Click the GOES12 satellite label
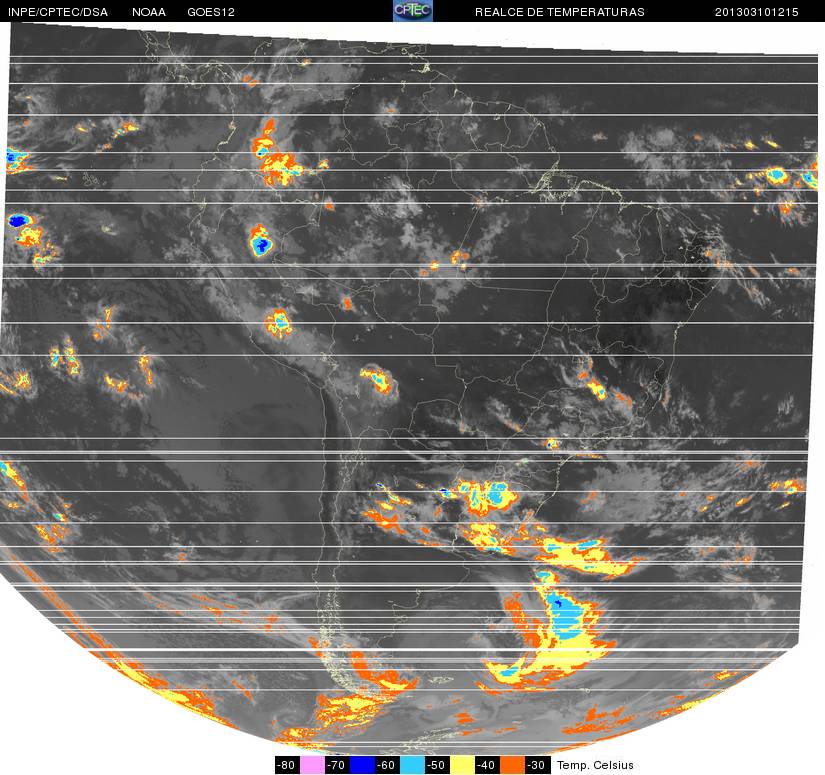Screen dimensions: 825x775 click(211, 12)
